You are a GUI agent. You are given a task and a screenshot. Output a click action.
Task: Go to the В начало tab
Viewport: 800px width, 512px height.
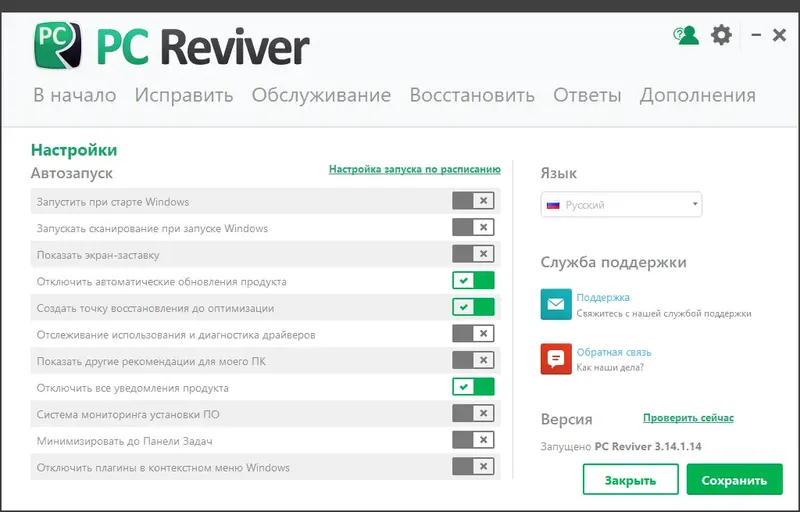[x=74, y=95]
